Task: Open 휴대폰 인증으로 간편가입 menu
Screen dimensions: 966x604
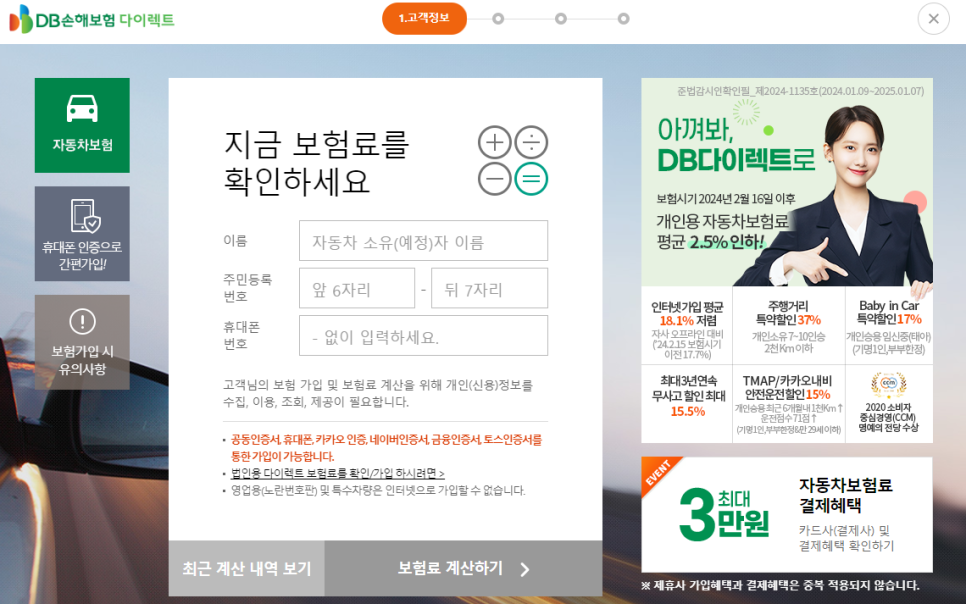Action: point(82,234)
